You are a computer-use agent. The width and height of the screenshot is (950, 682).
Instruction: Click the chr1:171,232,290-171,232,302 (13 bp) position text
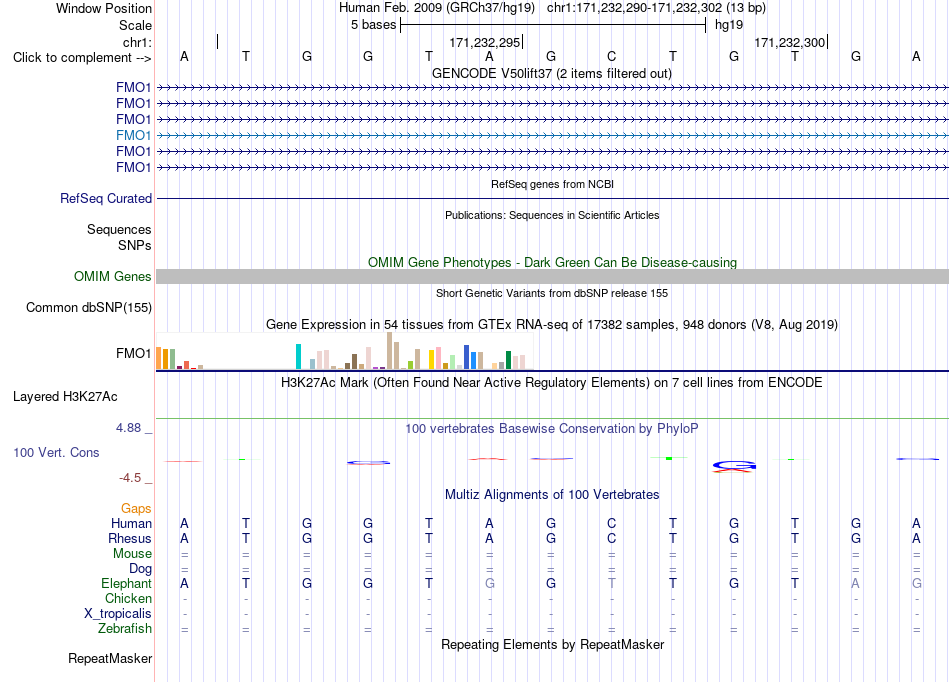click(656, 8)
